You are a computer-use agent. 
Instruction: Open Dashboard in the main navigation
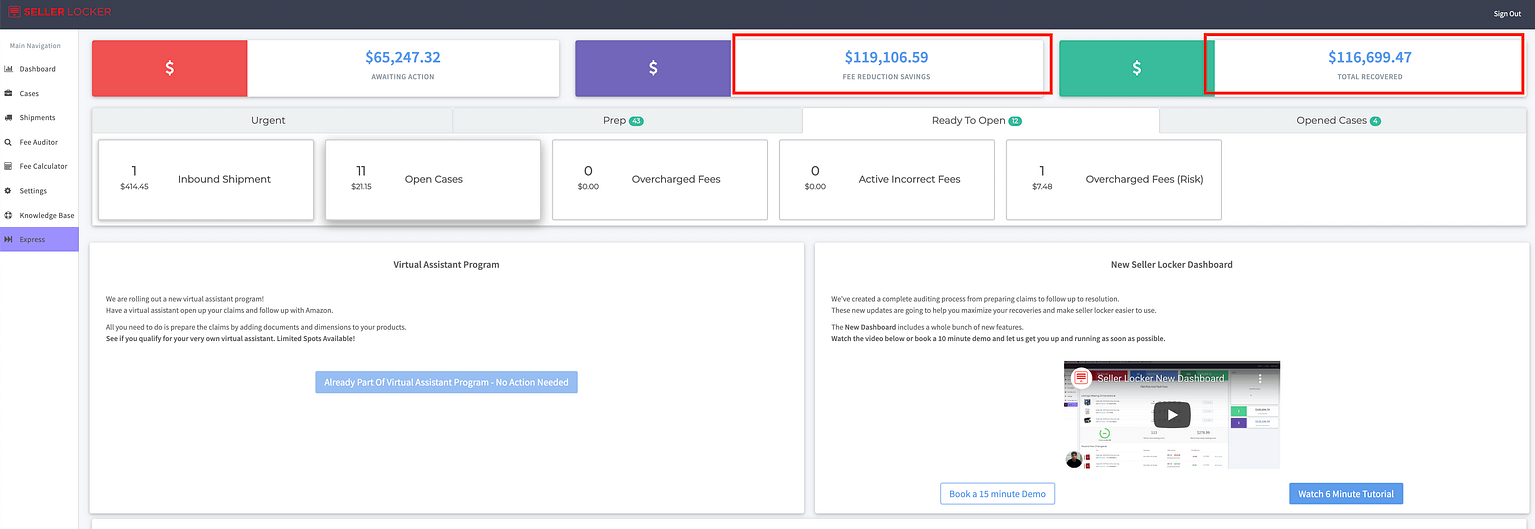(39, 69)
